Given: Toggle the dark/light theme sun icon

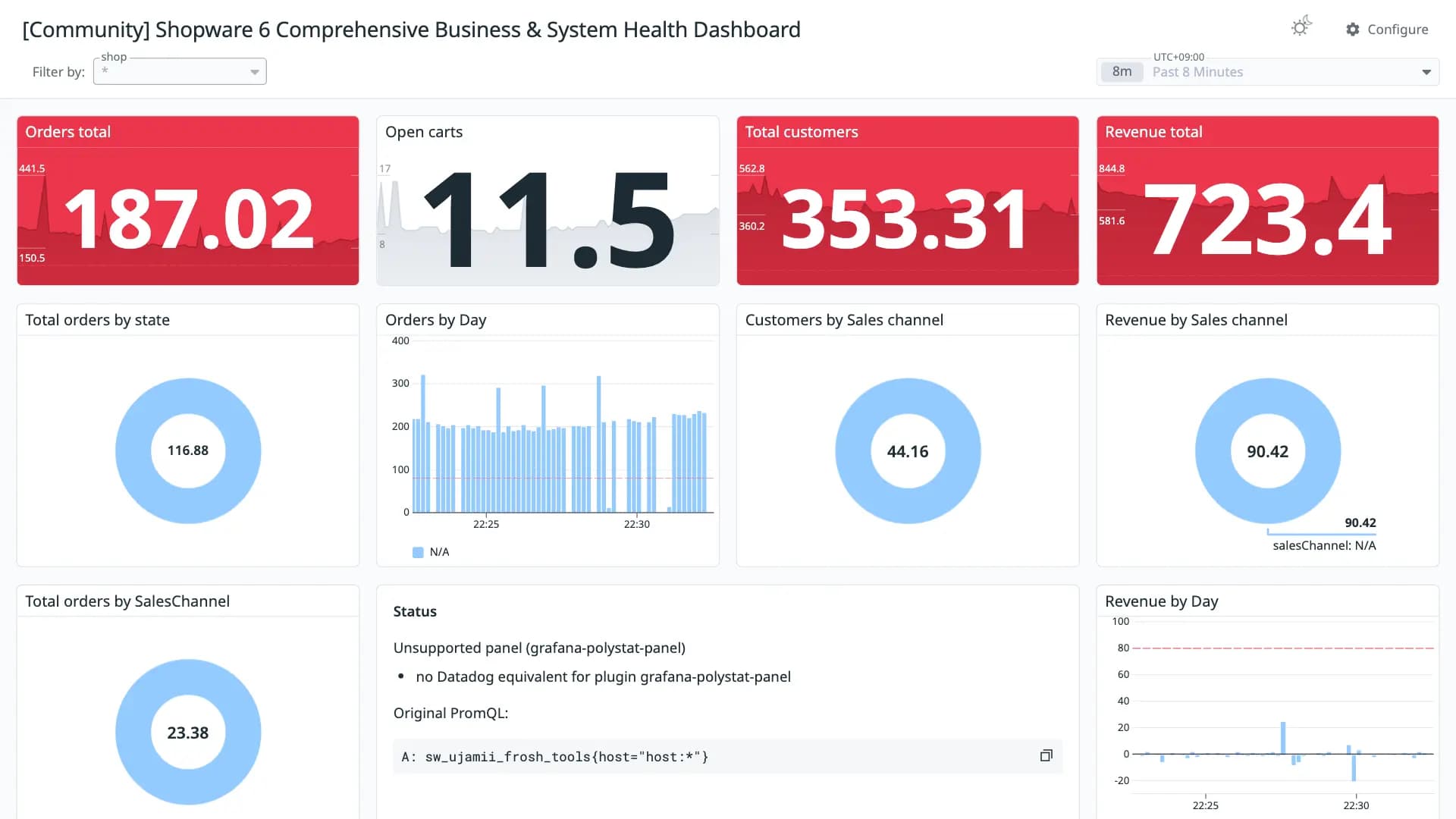Looking at the screenshot, I should click(1301, 27).
